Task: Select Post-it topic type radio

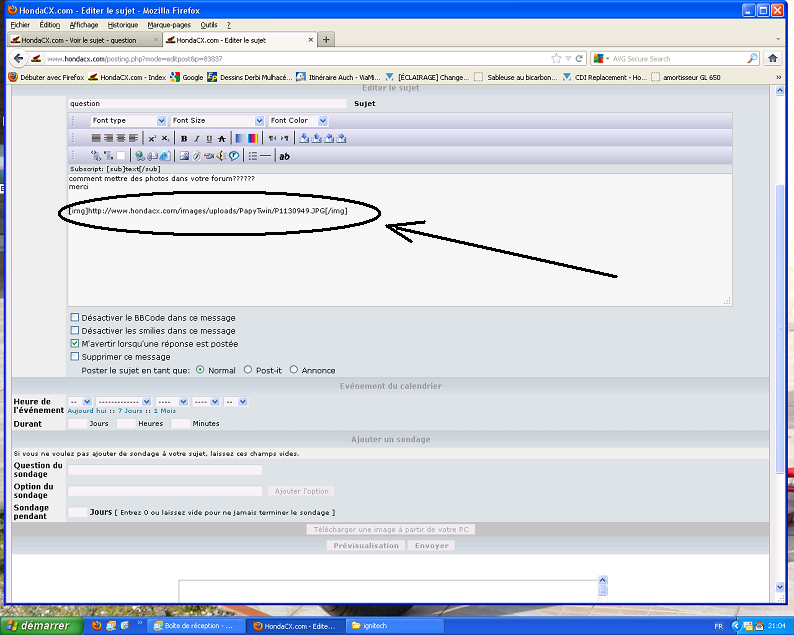Action: pos(248,370)
